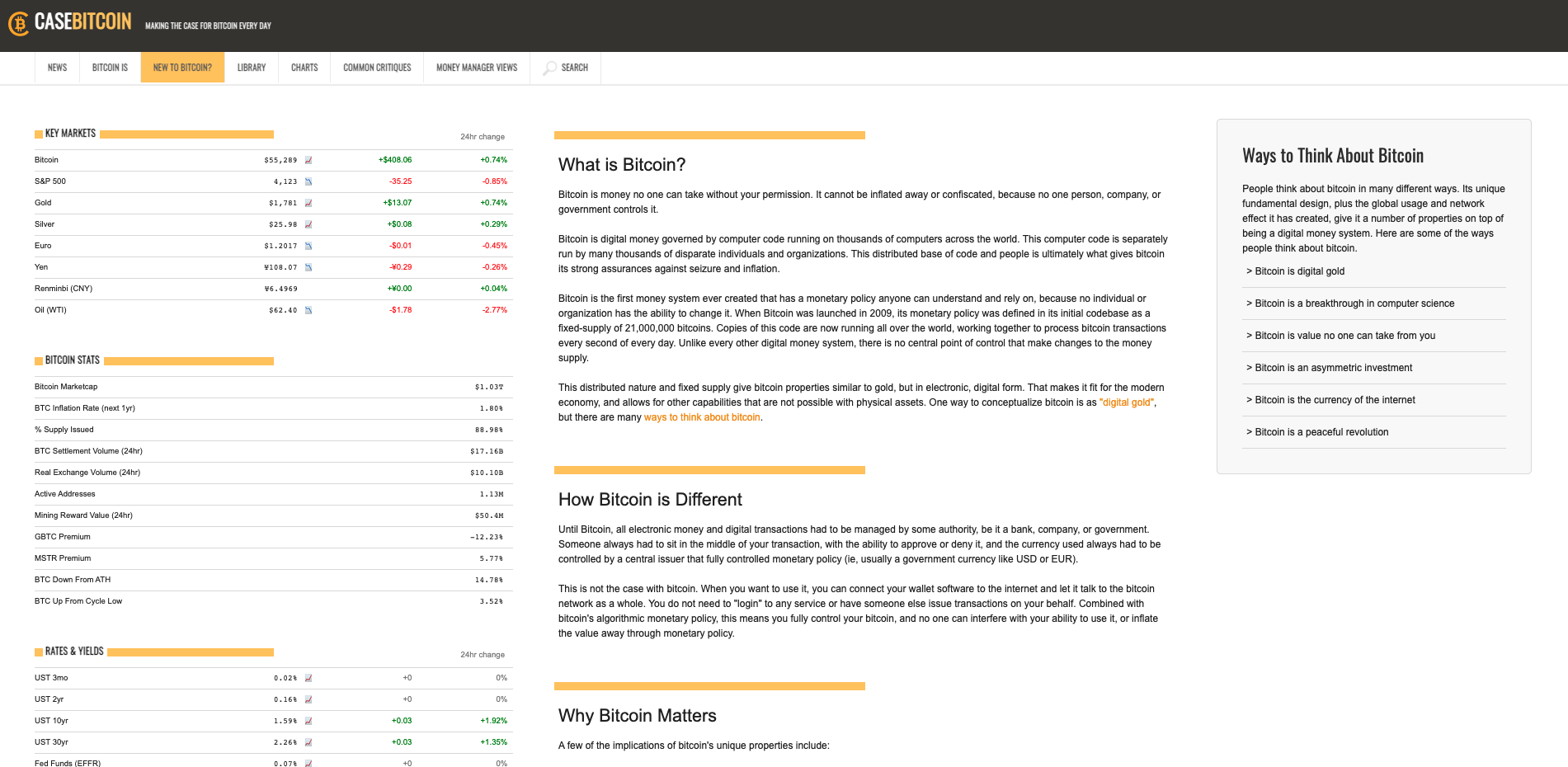Viewport: 1568px width, 767px height.
Task: Click the Gold price $1,781
Action: pyautogui.click(x=283, y=203)
